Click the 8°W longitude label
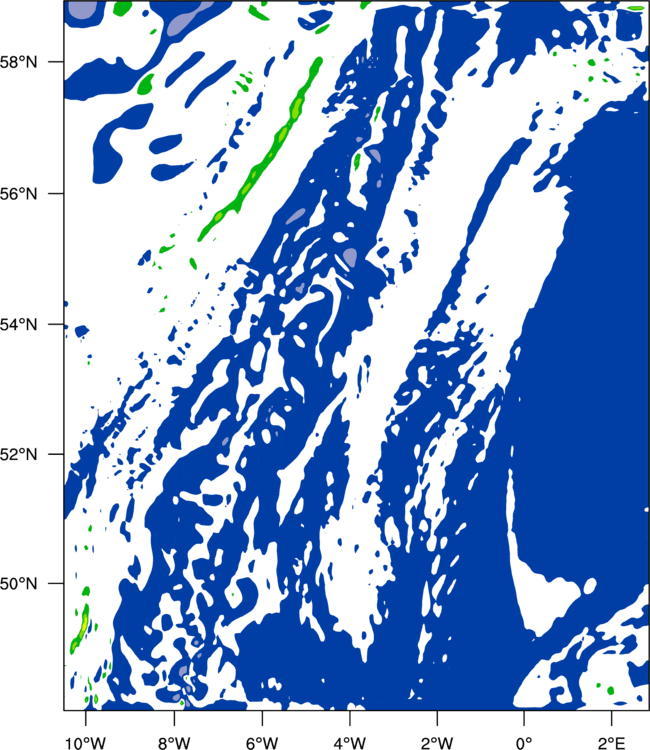The height and width of the screenshot is (750, 650). click(x=174, y=743)
